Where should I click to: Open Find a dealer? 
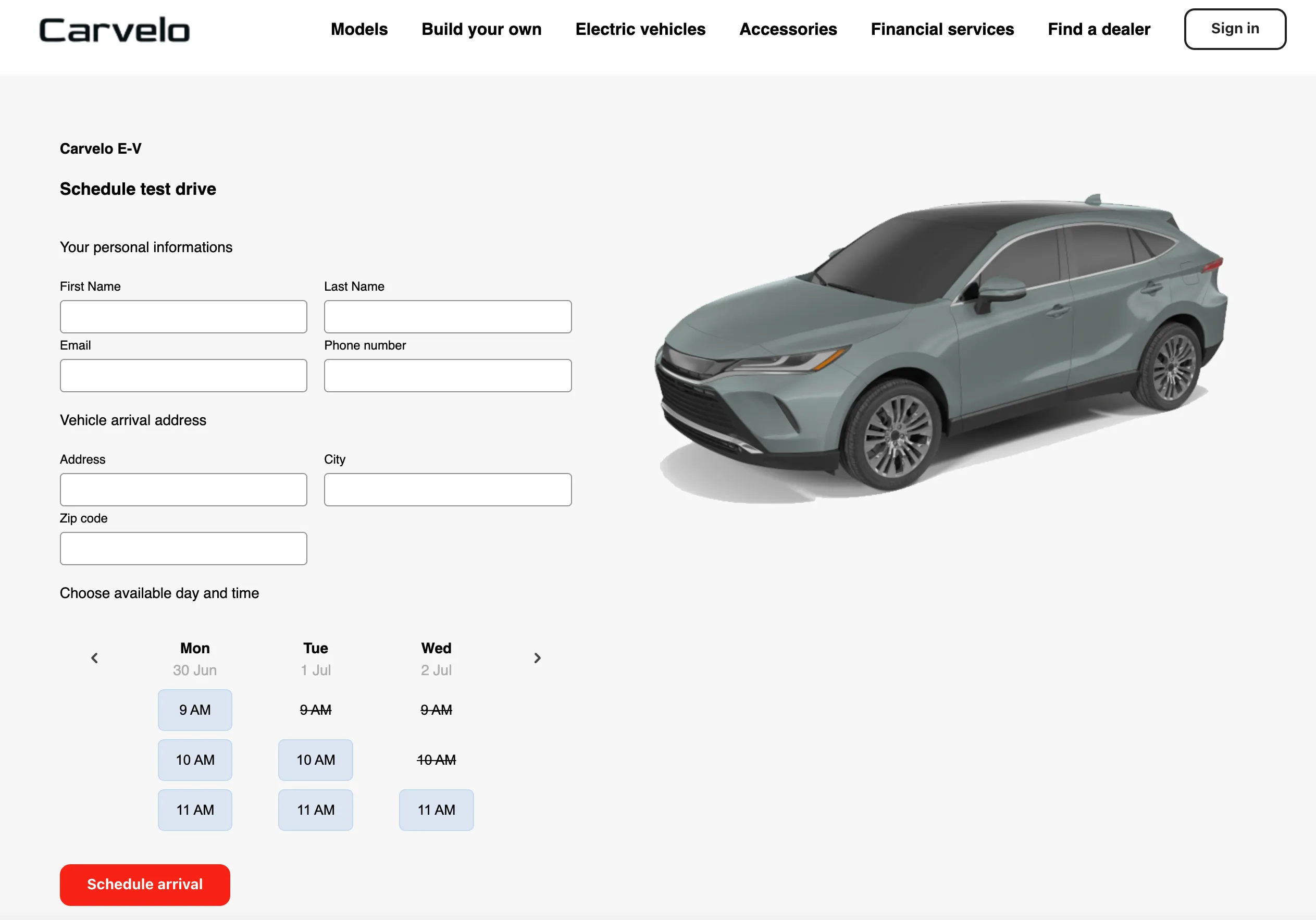[1099, 29]
